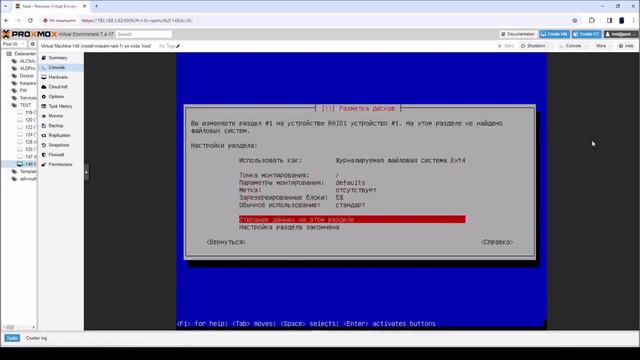
Task: Open the browser side panel icon
Action: click(609, 20)
